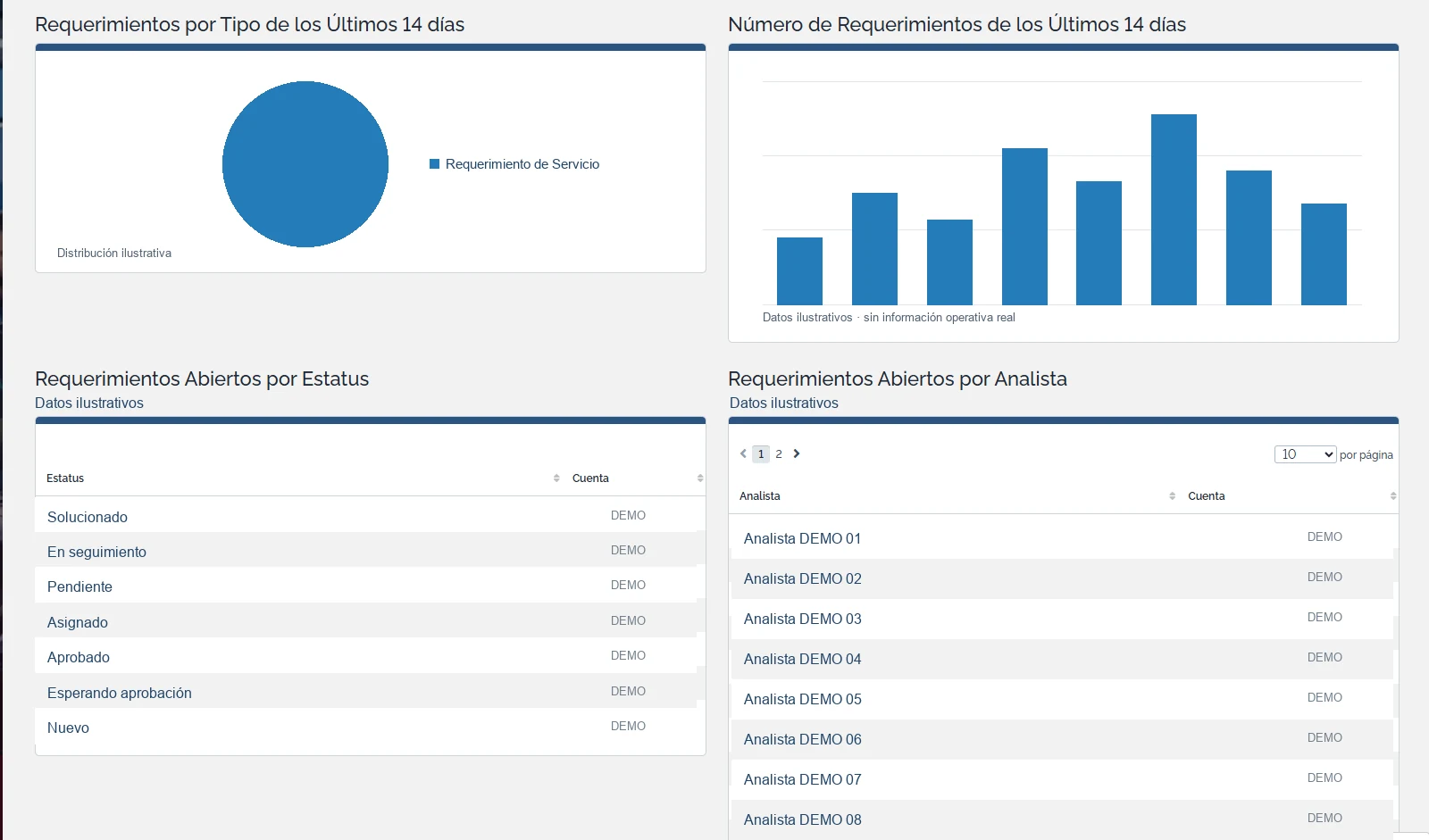
Task: Click the Requerimiento de Servicio legend swatch
Action: [x=434, y=164]
